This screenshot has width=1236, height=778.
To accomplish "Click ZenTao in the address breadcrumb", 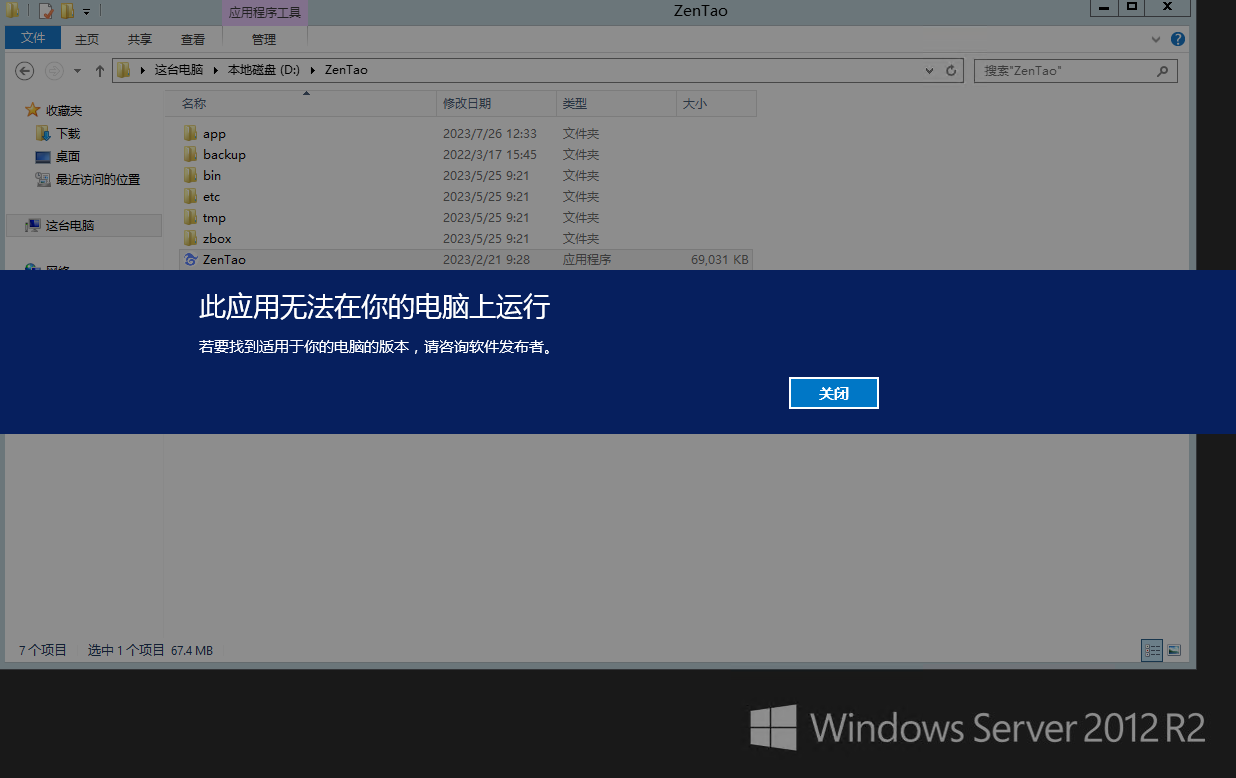I will (x=346, y=70).
